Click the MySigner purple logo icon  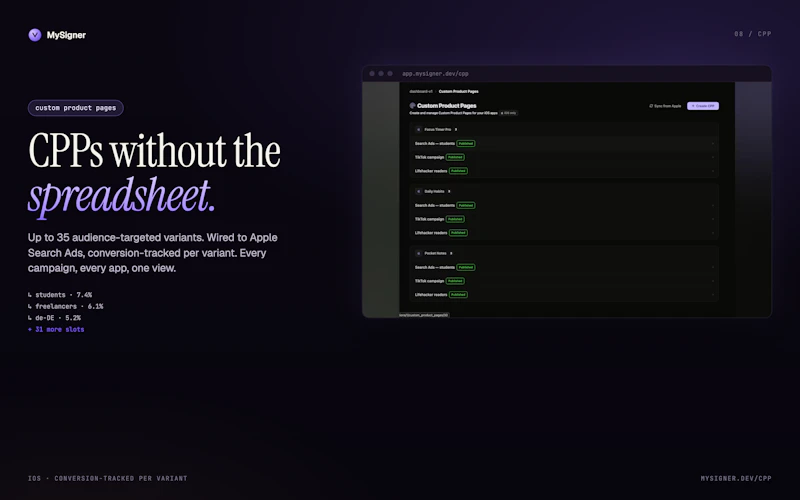coord(35,35)
